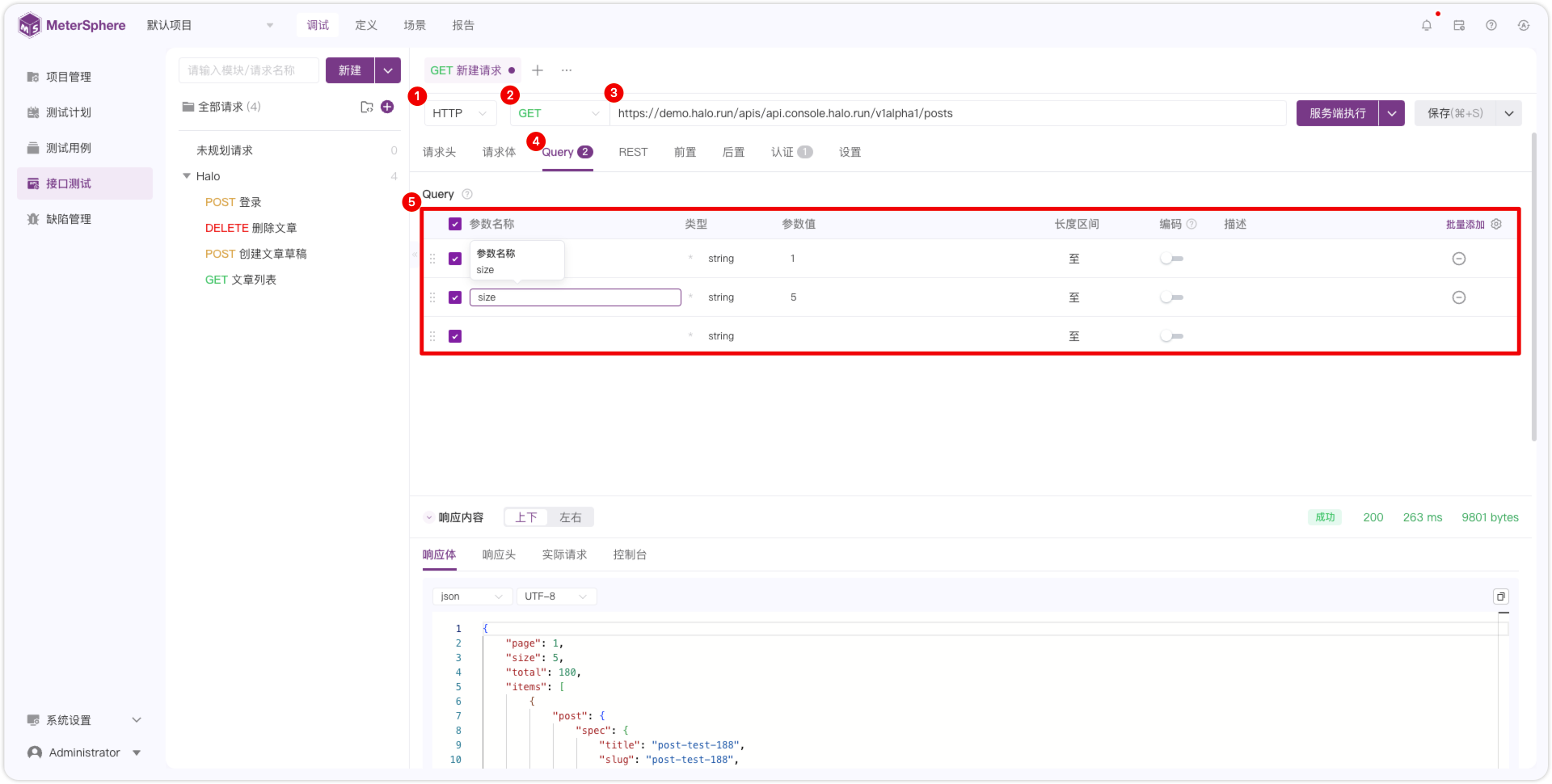Open the HTTP protocol dropdown

[460, 113]
